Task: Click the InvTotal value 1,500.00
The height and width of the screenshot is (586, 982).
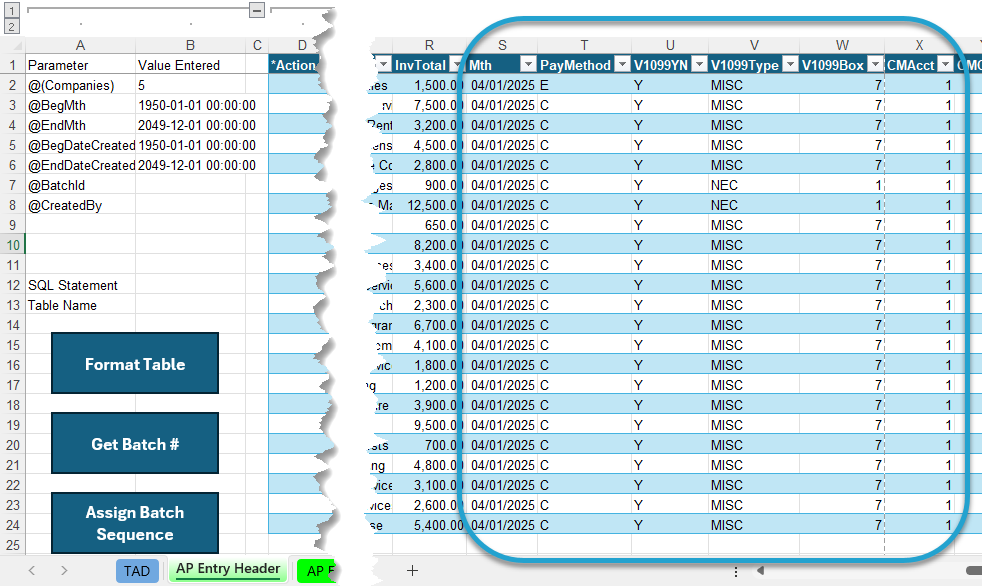Action: coord(430,85)
